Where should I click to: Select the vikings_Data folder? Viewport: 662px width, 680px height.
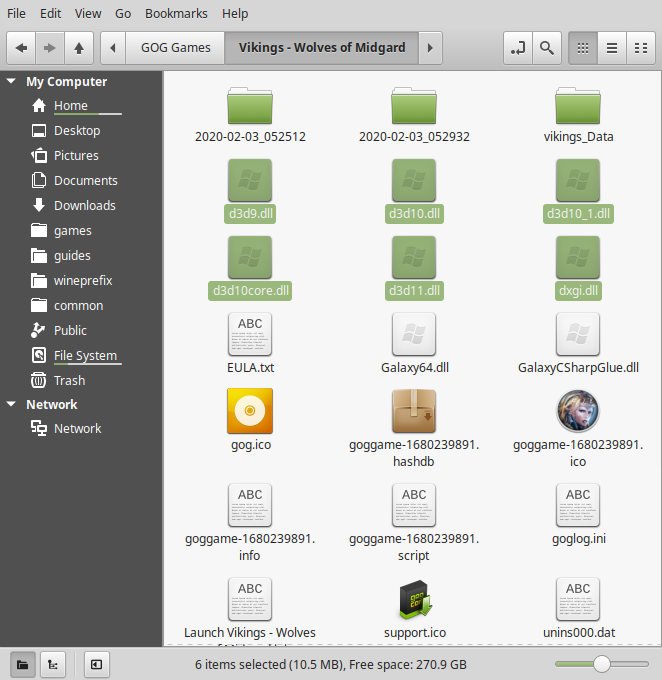pos(578,115)
